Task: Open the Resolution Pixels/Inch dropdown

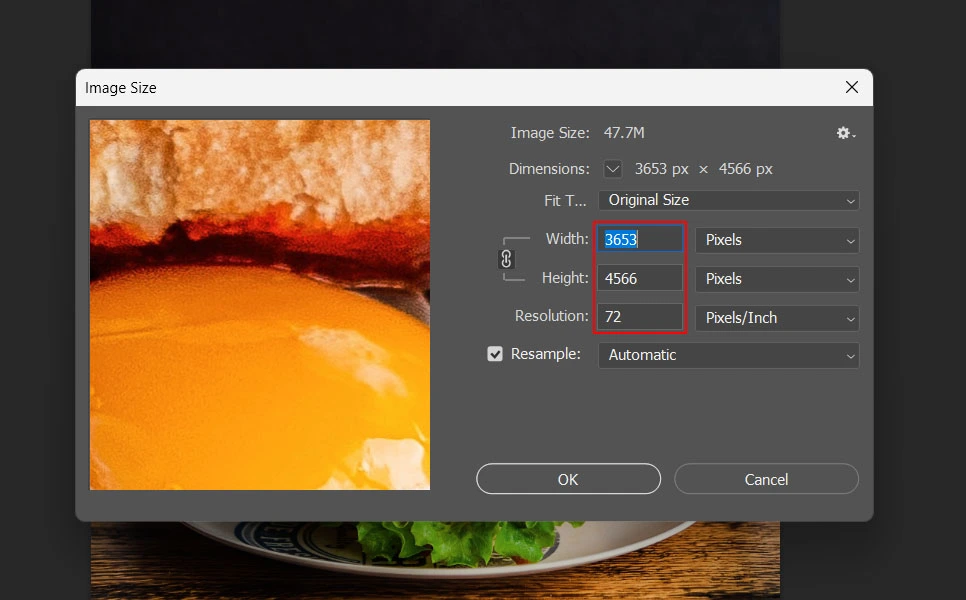Action: [777, 318]
